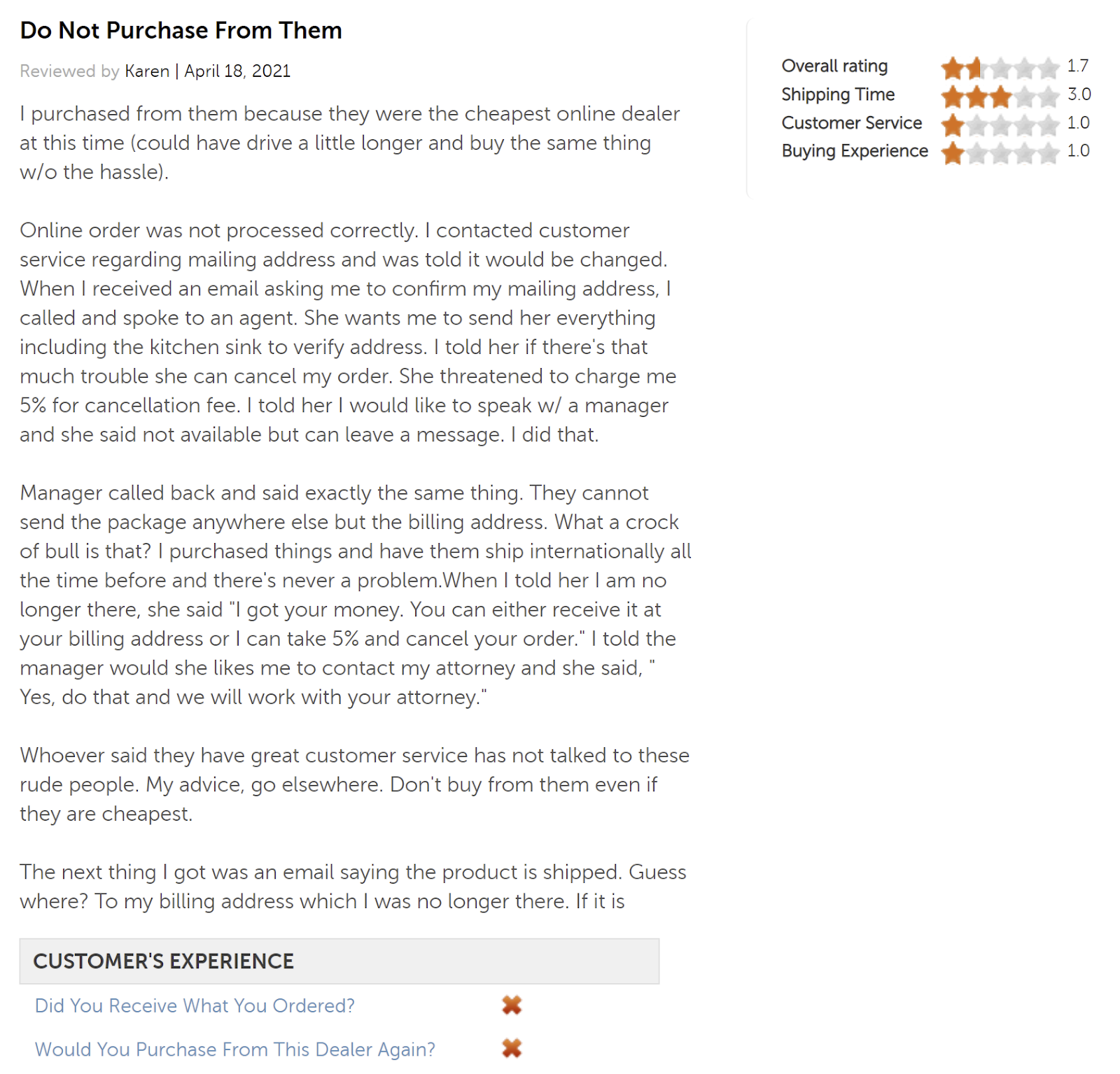Click the Customer Service star rating

(1000, 125)
